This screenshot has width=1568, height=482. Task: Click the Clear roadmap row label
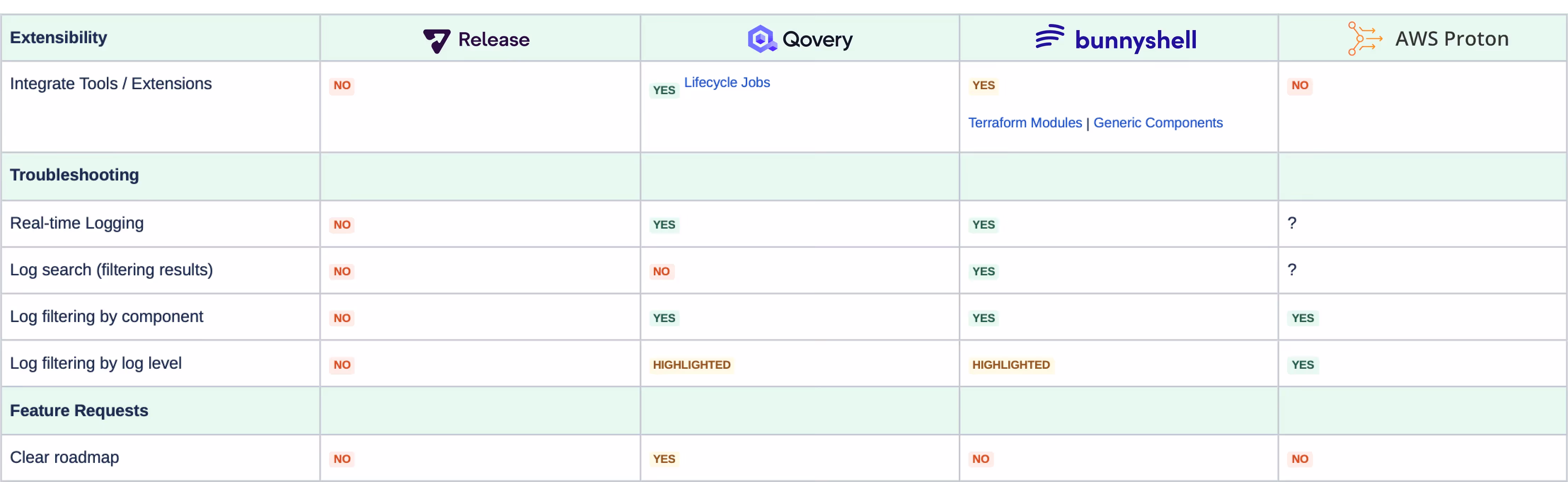(x=64, y=457)
